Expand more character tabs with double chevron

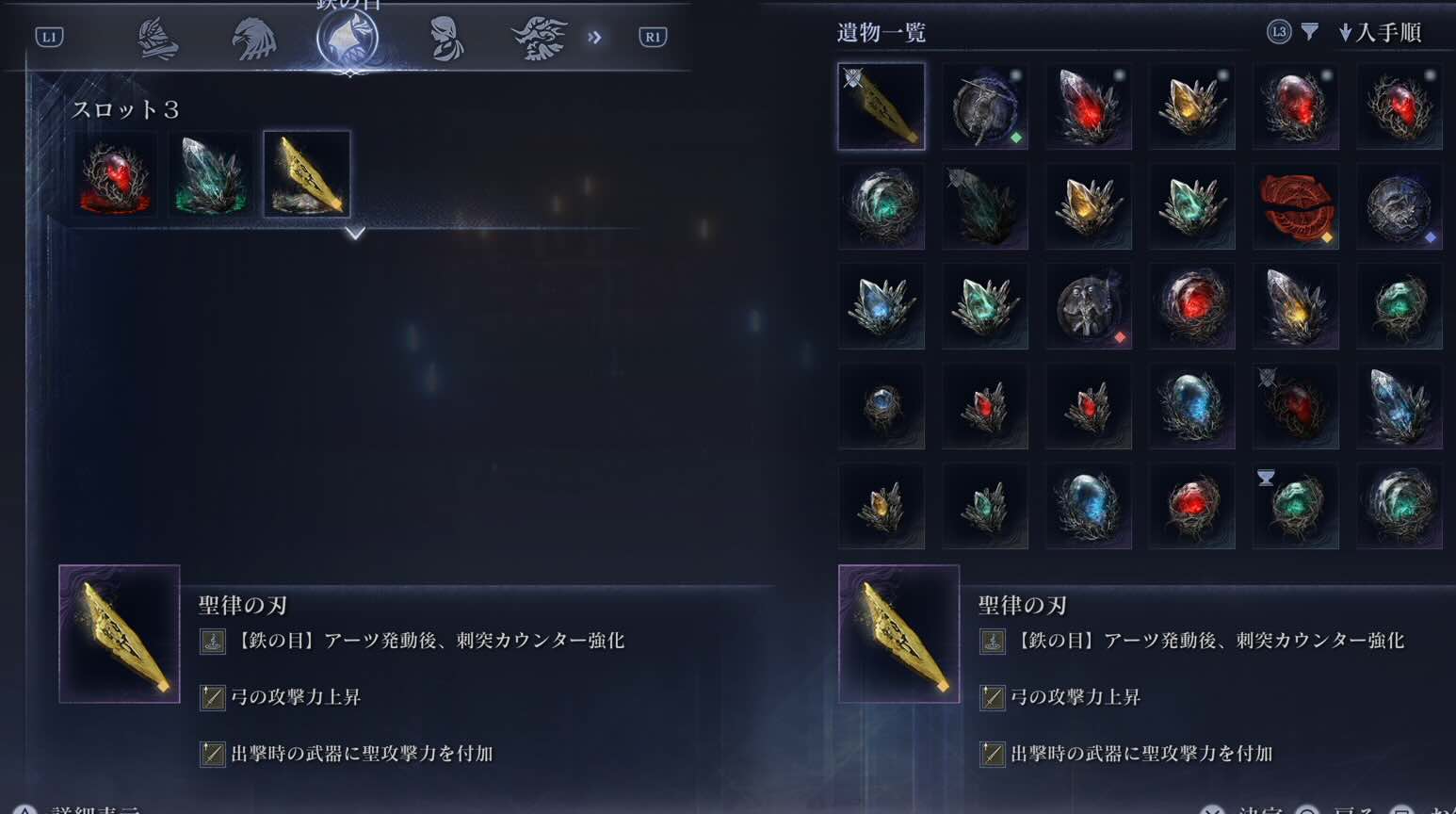pos(594,38)
